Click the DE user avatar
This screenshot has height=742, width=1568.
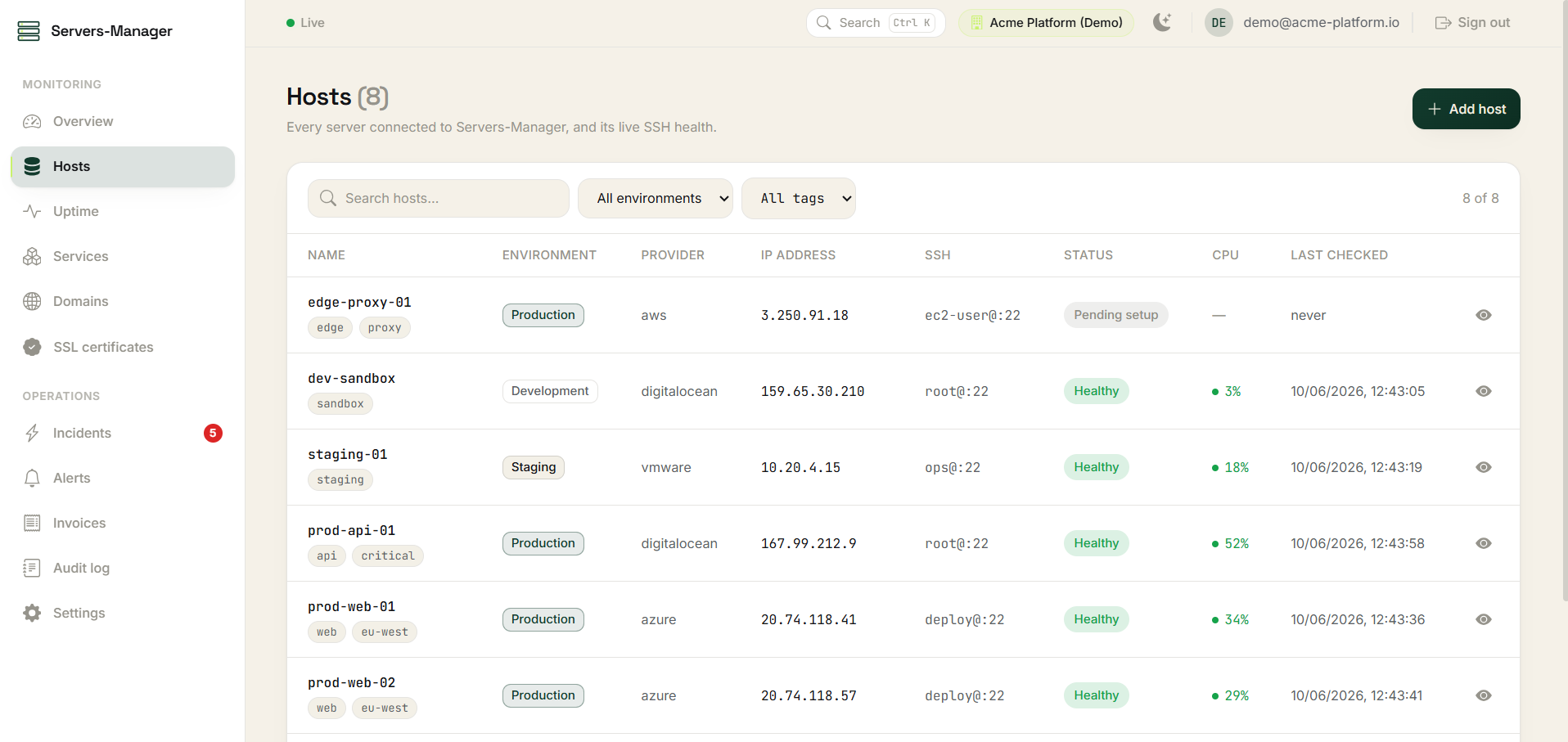point(1219,23)
